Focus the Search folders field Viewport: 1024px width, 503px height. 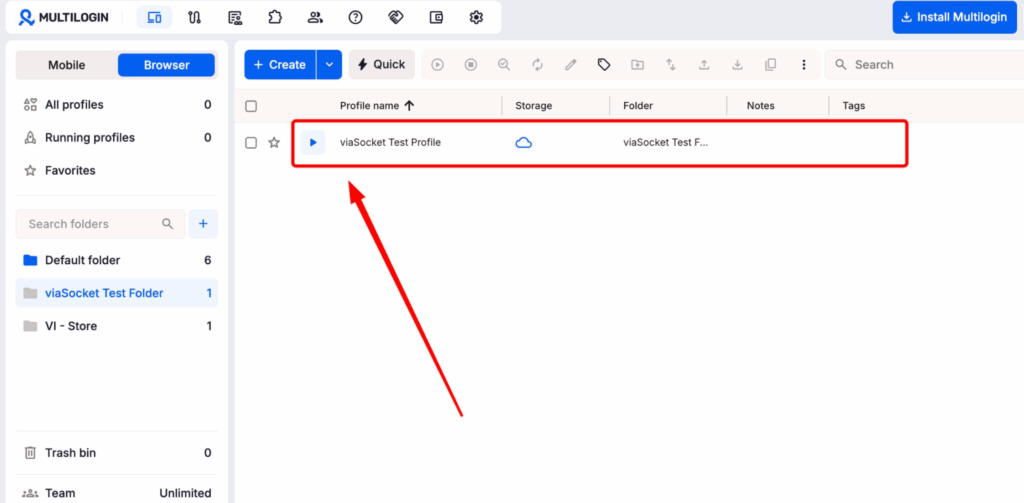click(101, 224)
